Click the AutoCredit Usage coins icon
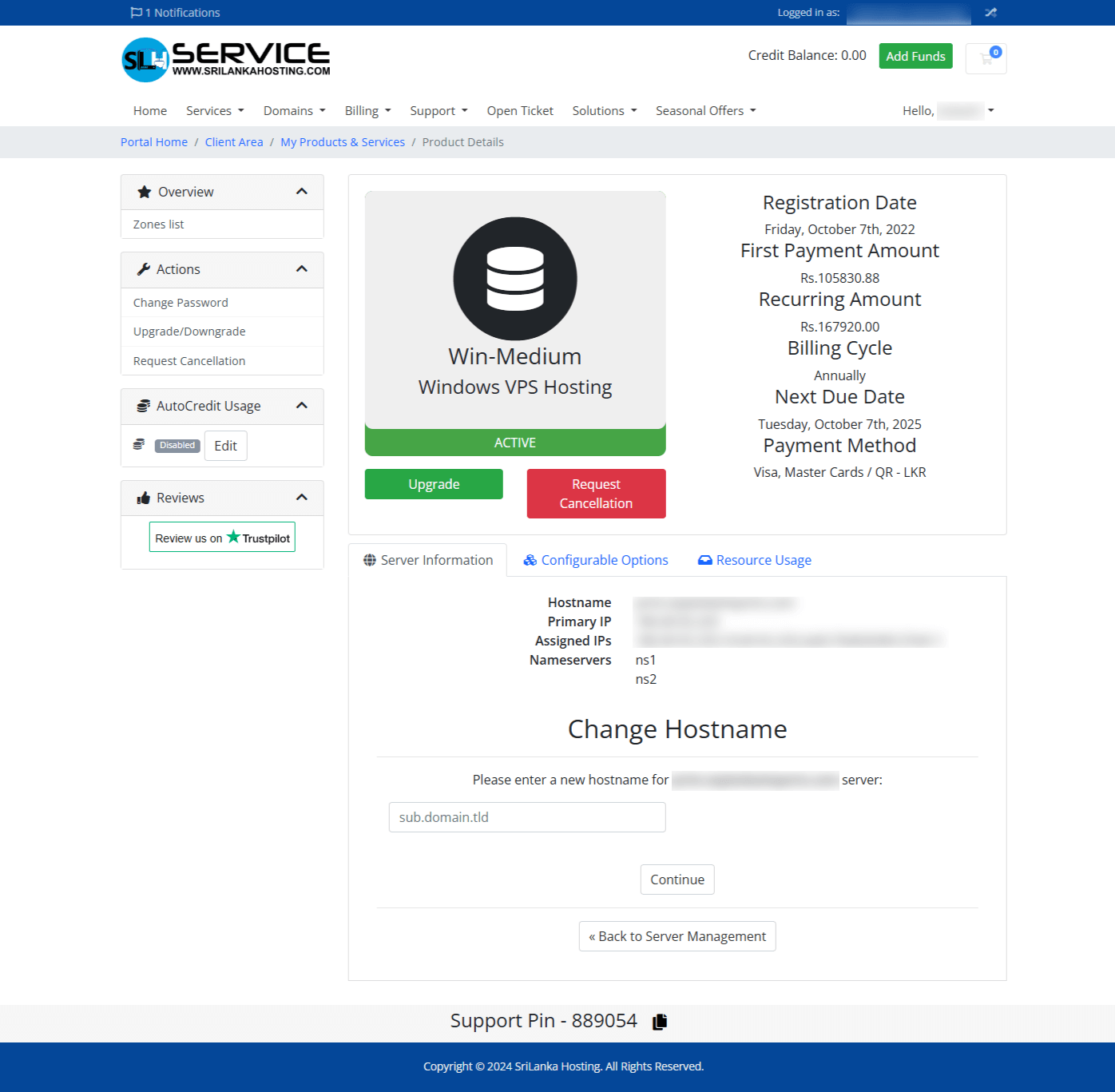Viewport: 1115px width, 1092px height. pyautogui.click(x=144, y=406)
